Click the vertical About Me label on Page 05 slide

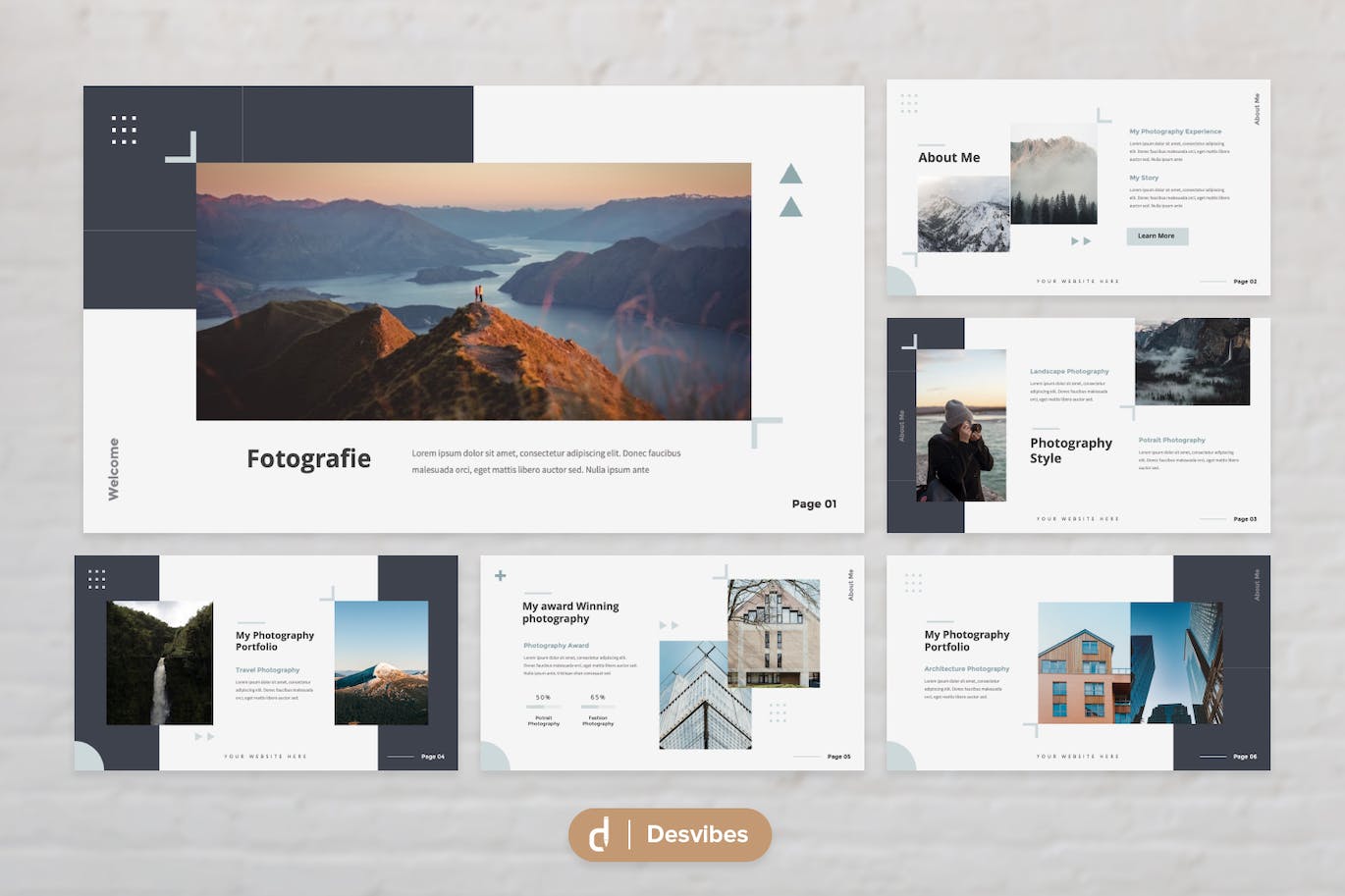tap(851, 585)
